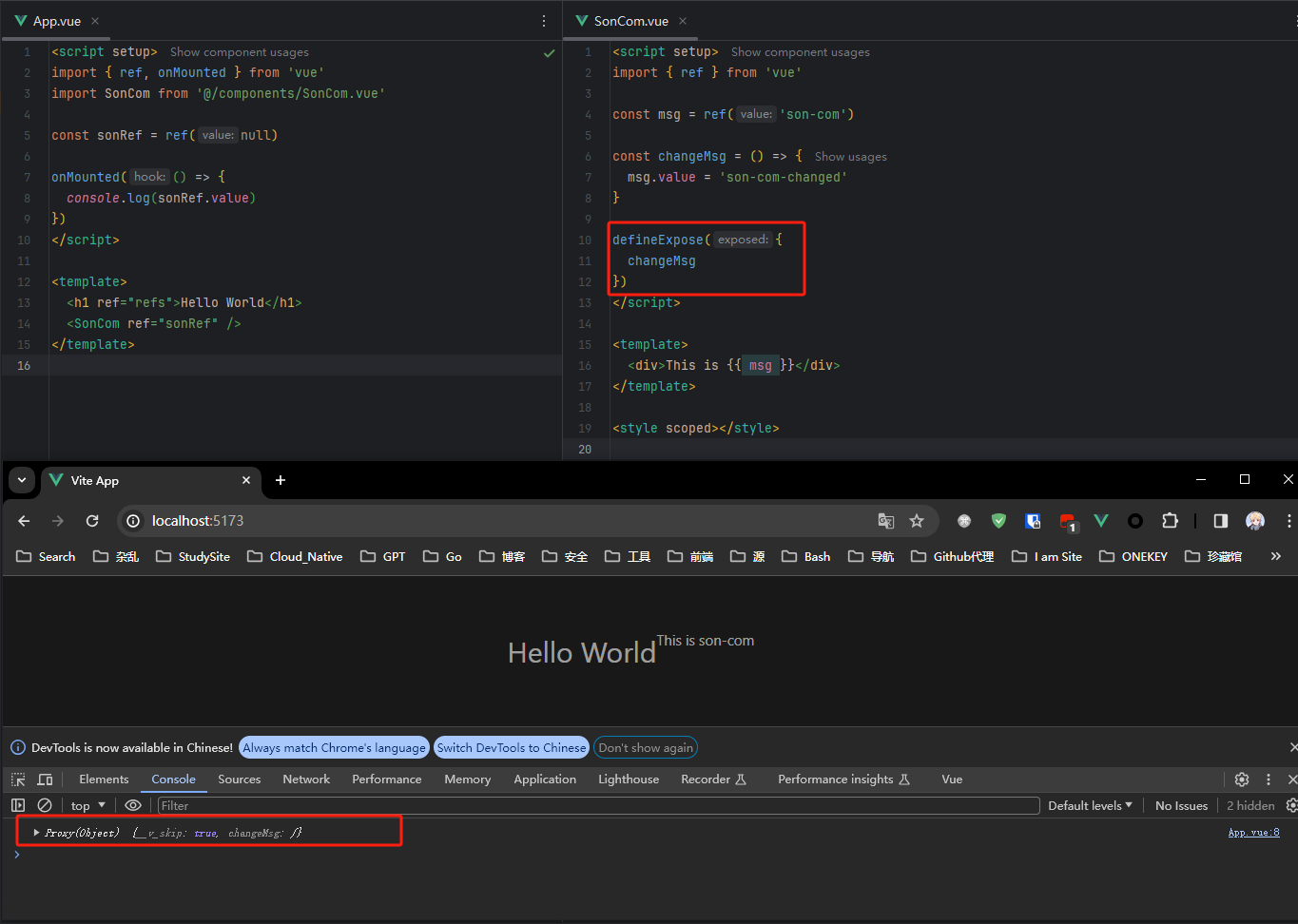Open the GPT bookmarks folder
The height and width of the screenshot is (924, 1298).
tap(383, 557)
